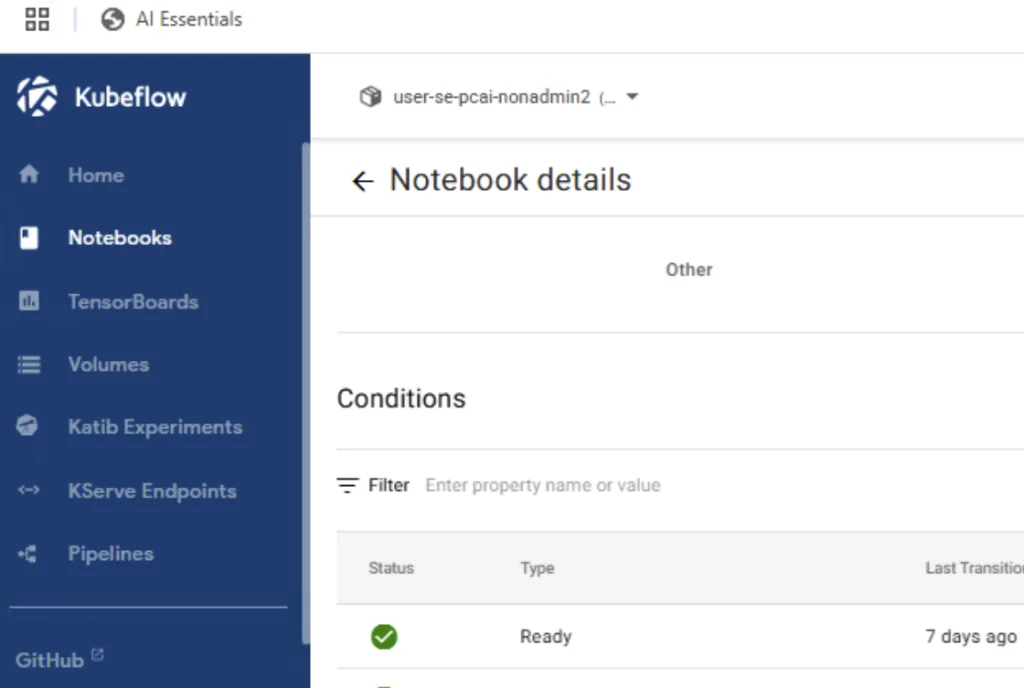Select the Other tab
Image resolution: width=1024 pixels, height=688 pixels.
click(689, 270)
